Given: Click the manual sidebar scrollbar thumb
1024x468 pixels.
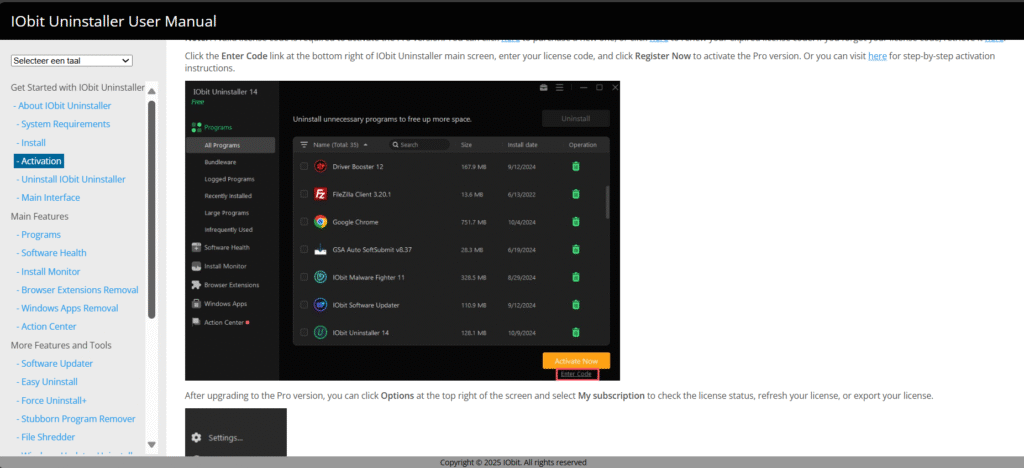Looking at the screenshot, I should pyautogui.click(x=152, y=209).
